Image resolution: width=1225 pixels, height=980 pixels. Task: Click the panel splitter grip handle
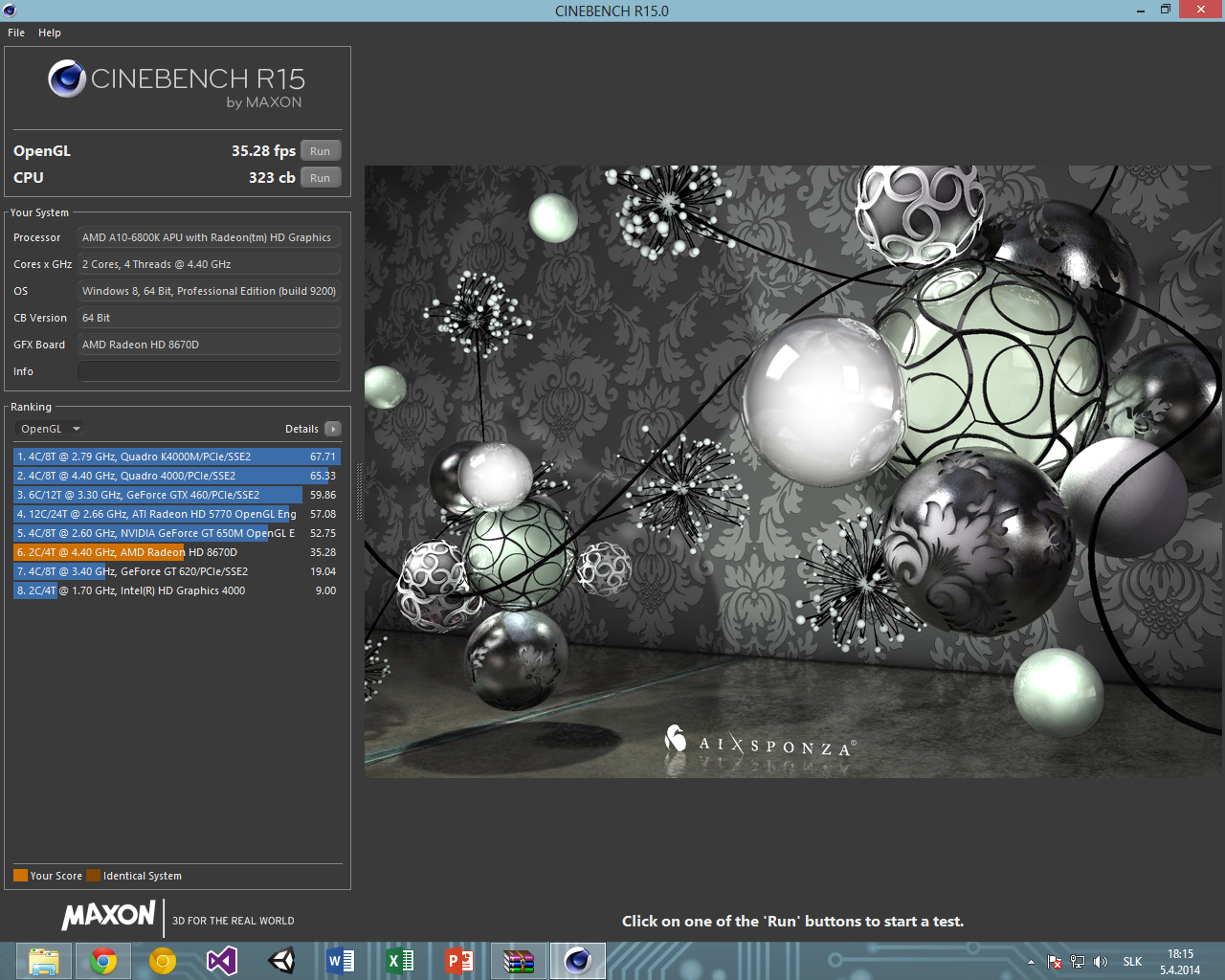(359, 491)
